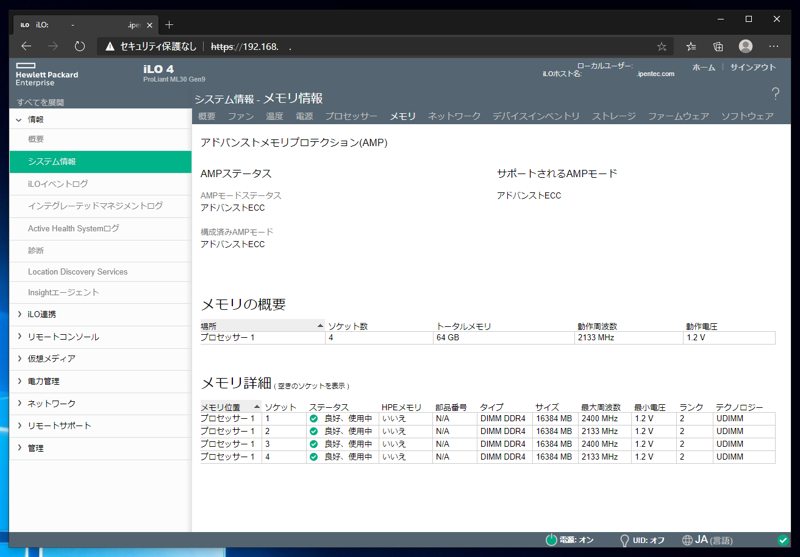Open a new browser tab with plus

click(x=169, y=24)
